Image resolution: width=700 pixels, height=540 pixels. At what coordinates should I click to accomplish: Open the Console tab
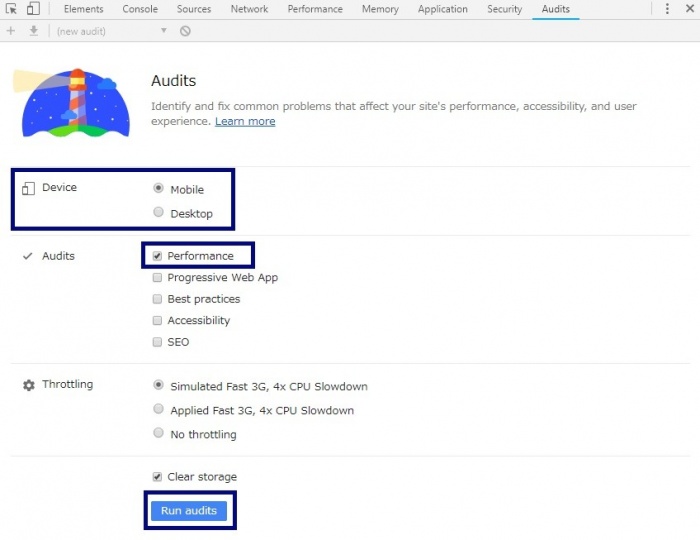pyautogui.click(x=140, y=9)
